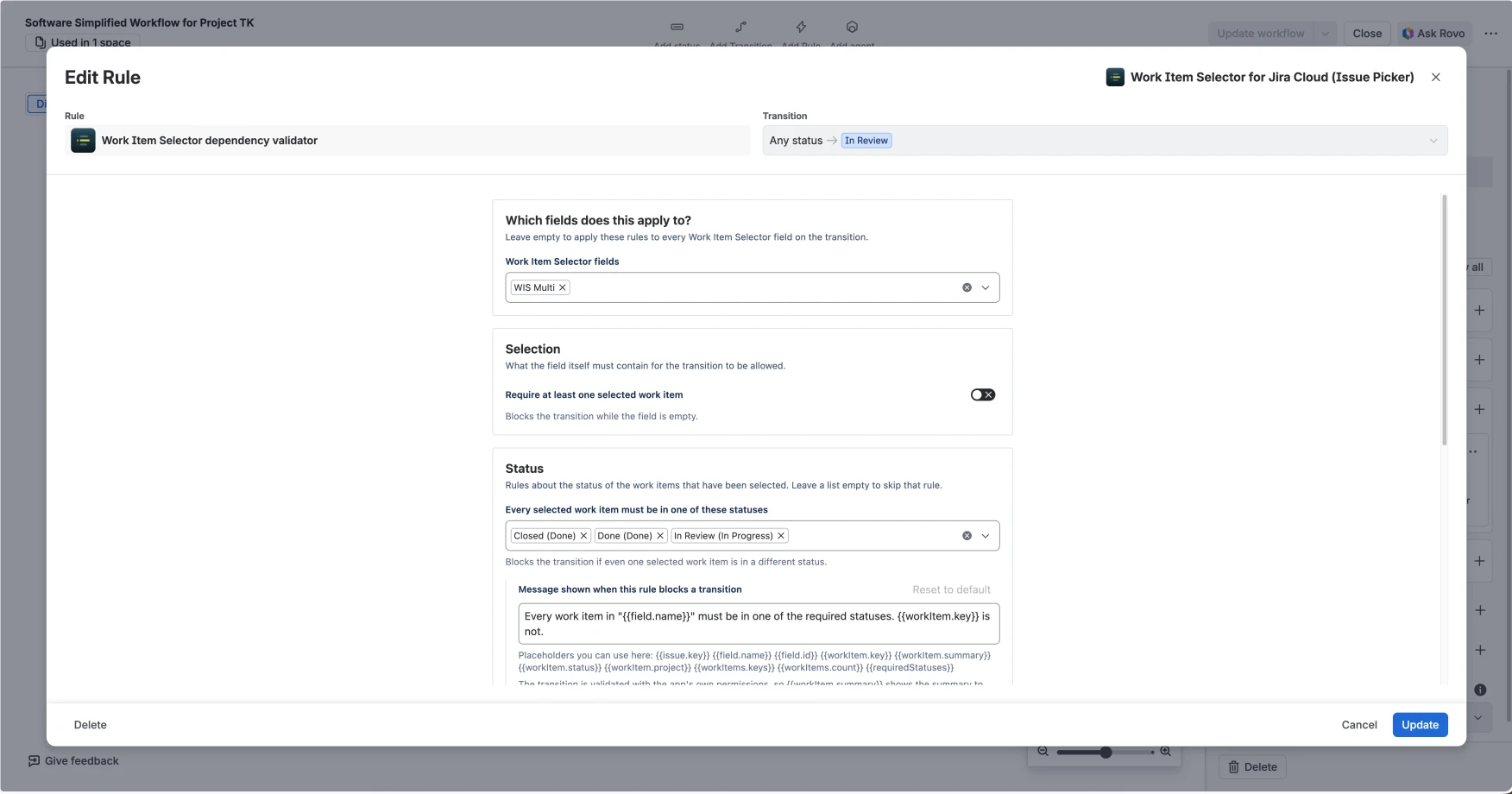The width and height of the screenshot is (1512, 794).
Task: Click the Work Item Selector app logo in header
Action: click(1115, 77)
